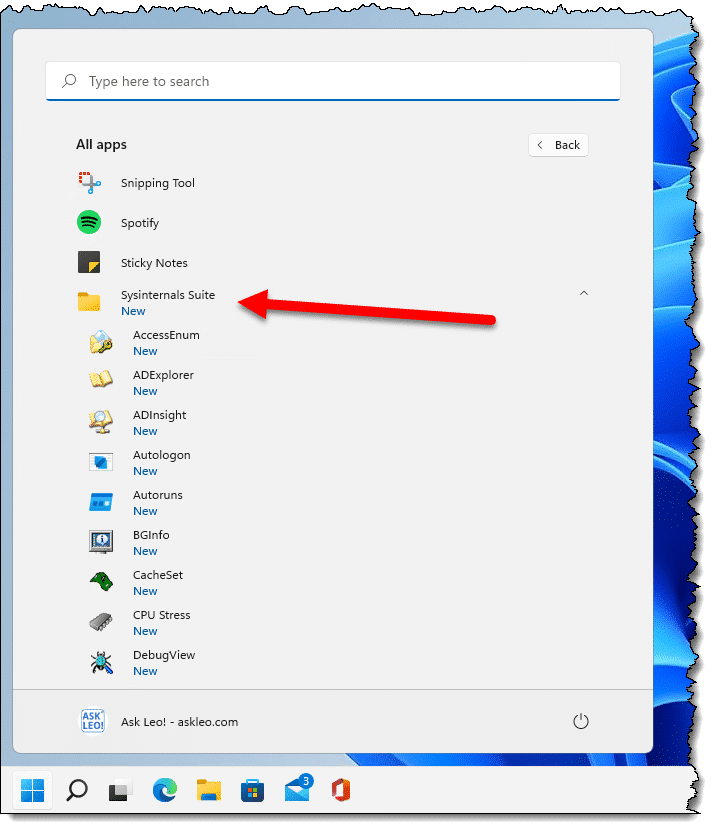
Task: Click 'Ask Leo! - askleo.com' account name
Action: [179, 722]
